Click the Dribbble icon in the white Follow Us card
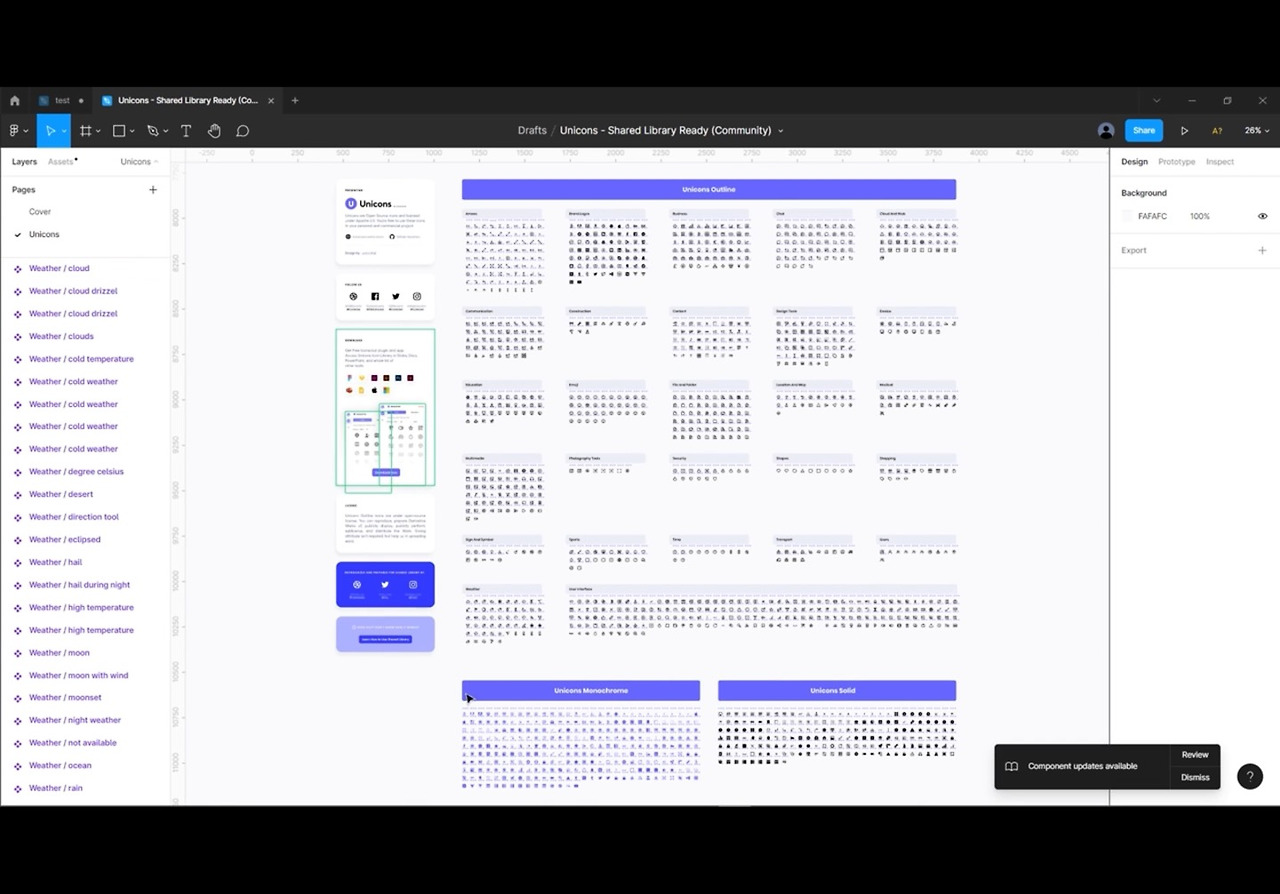 353,297
